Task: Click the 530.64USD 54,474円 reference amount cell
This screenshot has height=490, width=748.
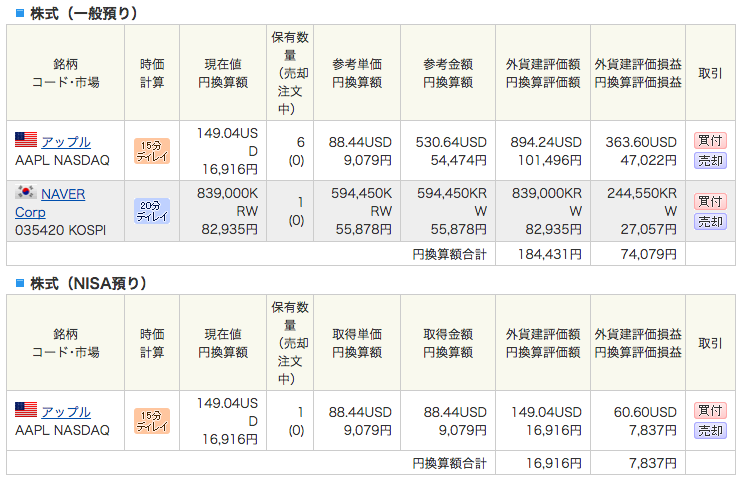Action: click(x=448, y=151)
